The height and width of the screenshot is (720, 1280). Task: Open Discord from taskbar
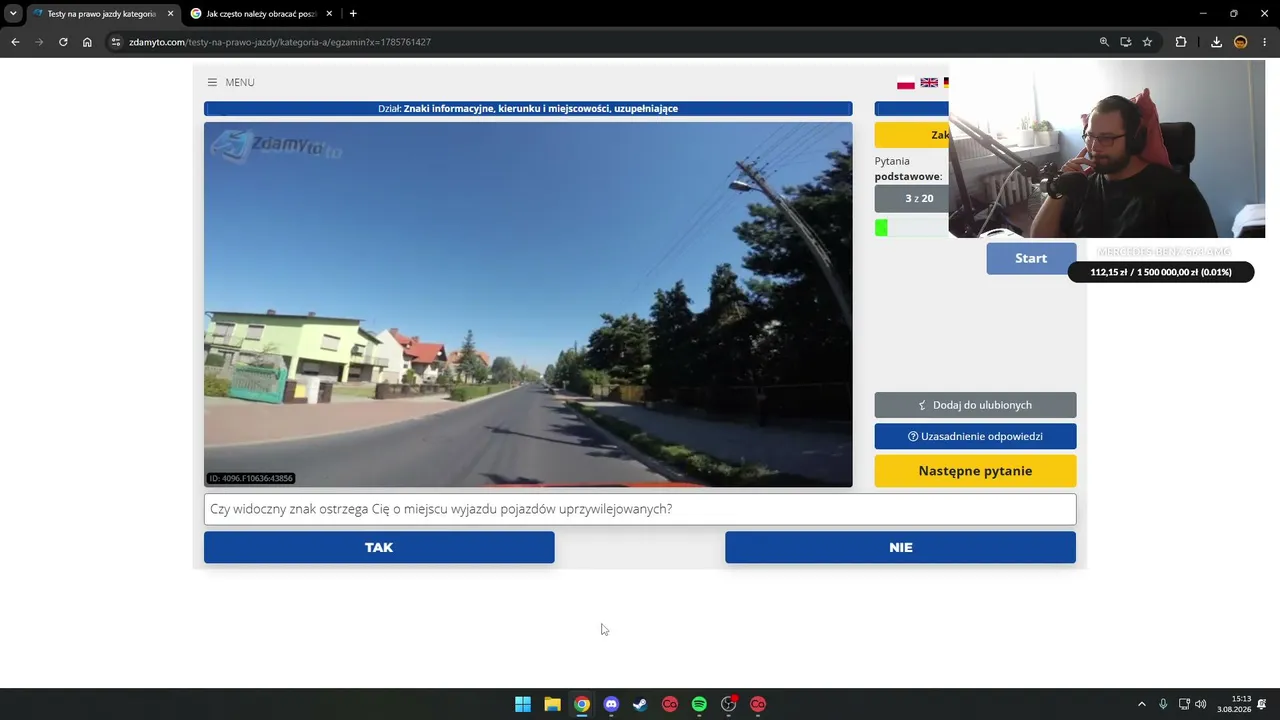coord(611,704)
